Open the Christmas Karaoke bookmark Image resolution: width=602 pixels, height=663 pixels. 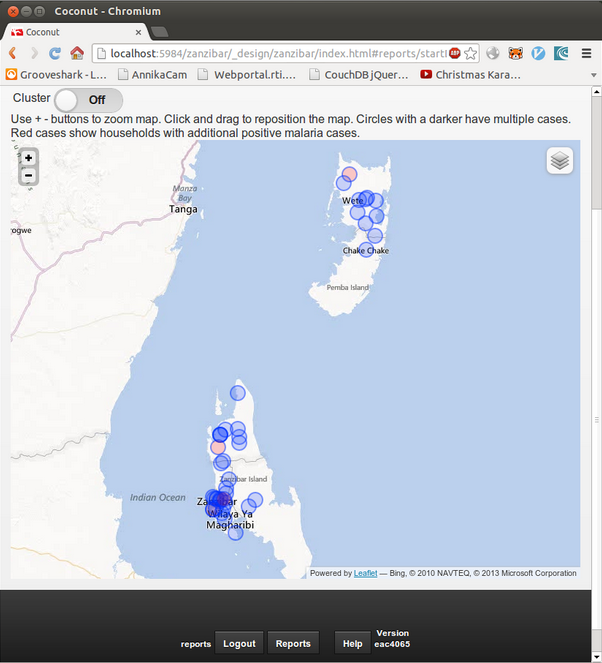(471, 75)
